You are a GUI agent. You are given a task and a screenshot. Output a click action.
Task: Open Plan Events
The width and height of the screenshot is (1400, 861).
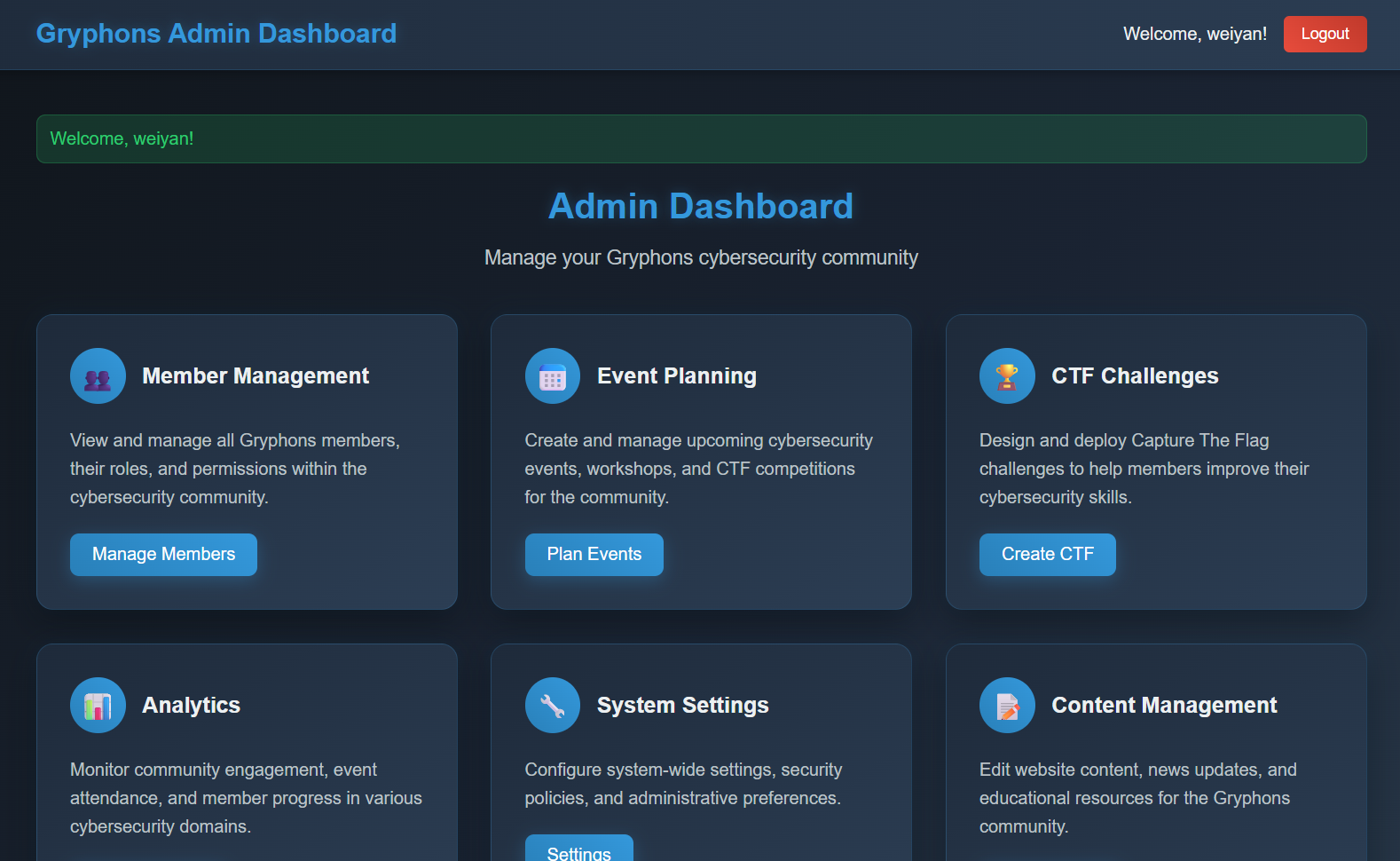[594, 555]
